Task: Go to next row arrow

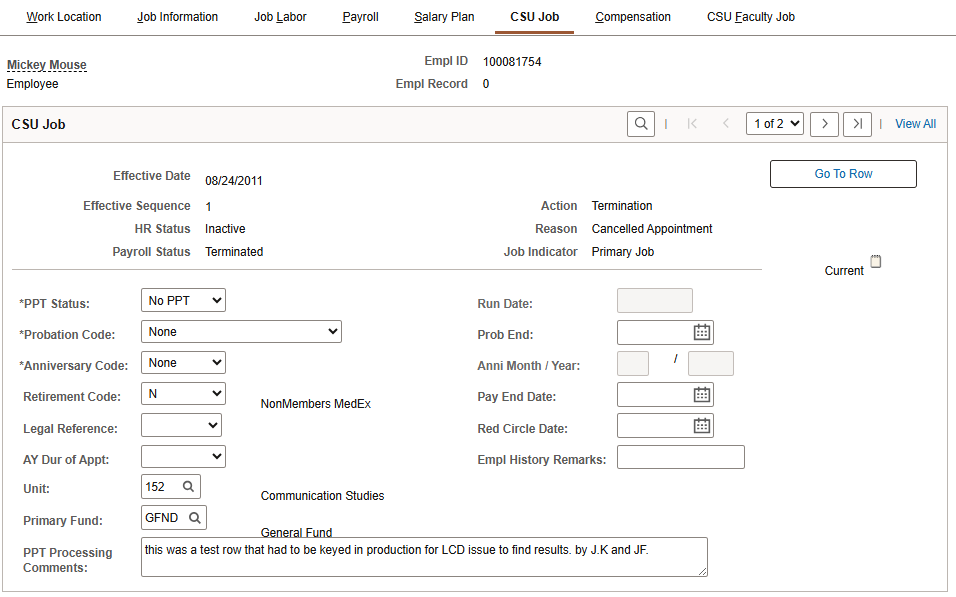Action: pyautogui.click(x=824, y=124)
